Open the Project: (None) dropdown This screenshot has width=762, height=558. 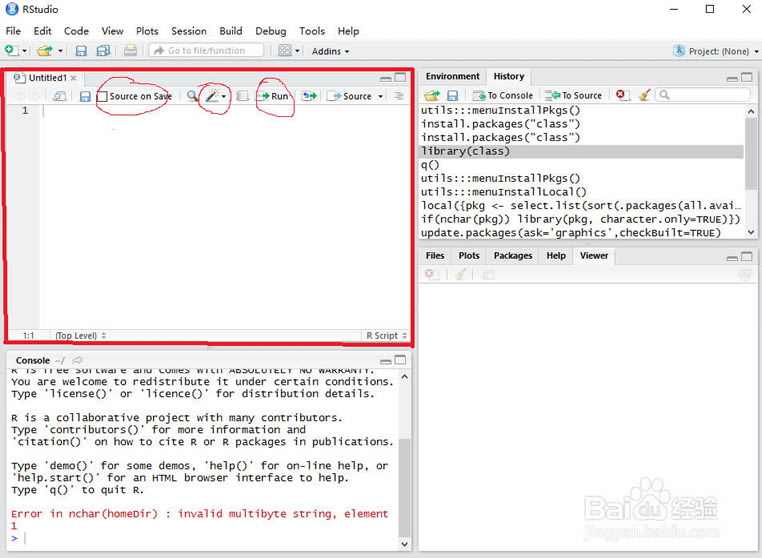(x=716, y=51)
